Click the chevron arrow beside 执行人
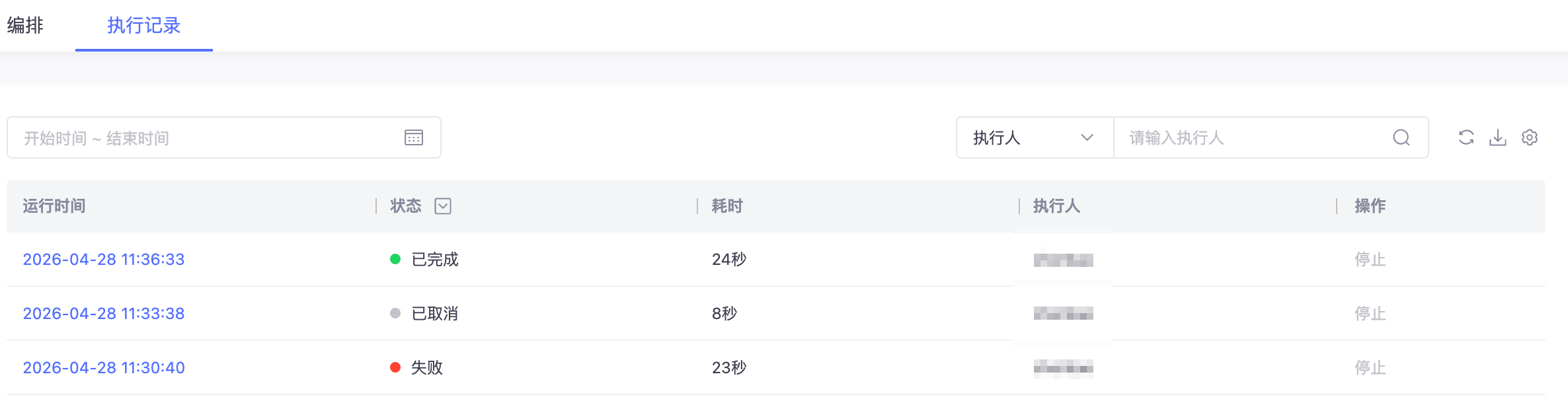This screenshot has width=1568, height=399. pos(1087,137)
